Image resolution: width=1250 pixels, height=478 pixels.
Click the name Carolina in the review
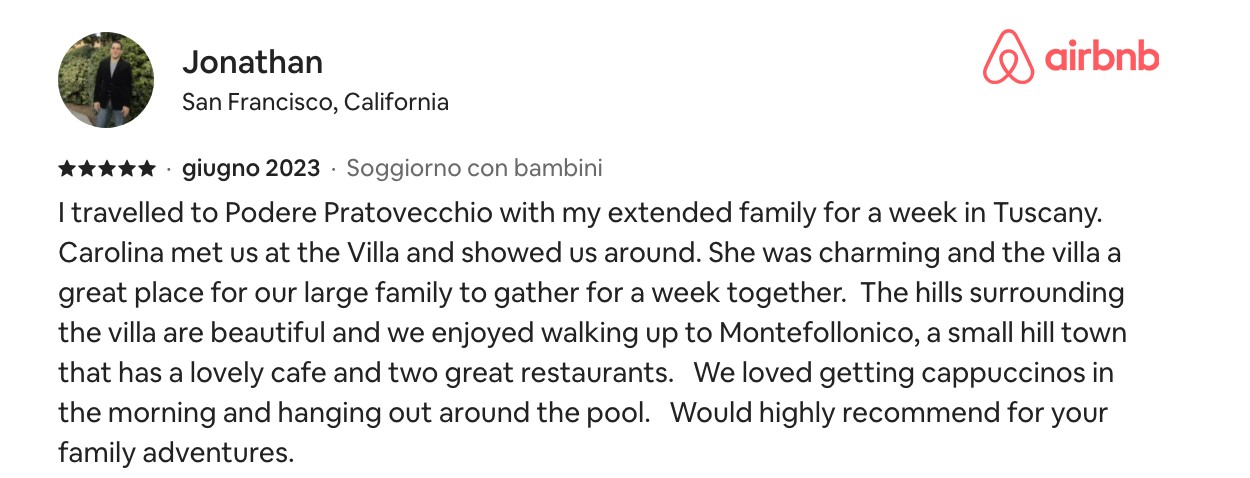coord(105,253)
